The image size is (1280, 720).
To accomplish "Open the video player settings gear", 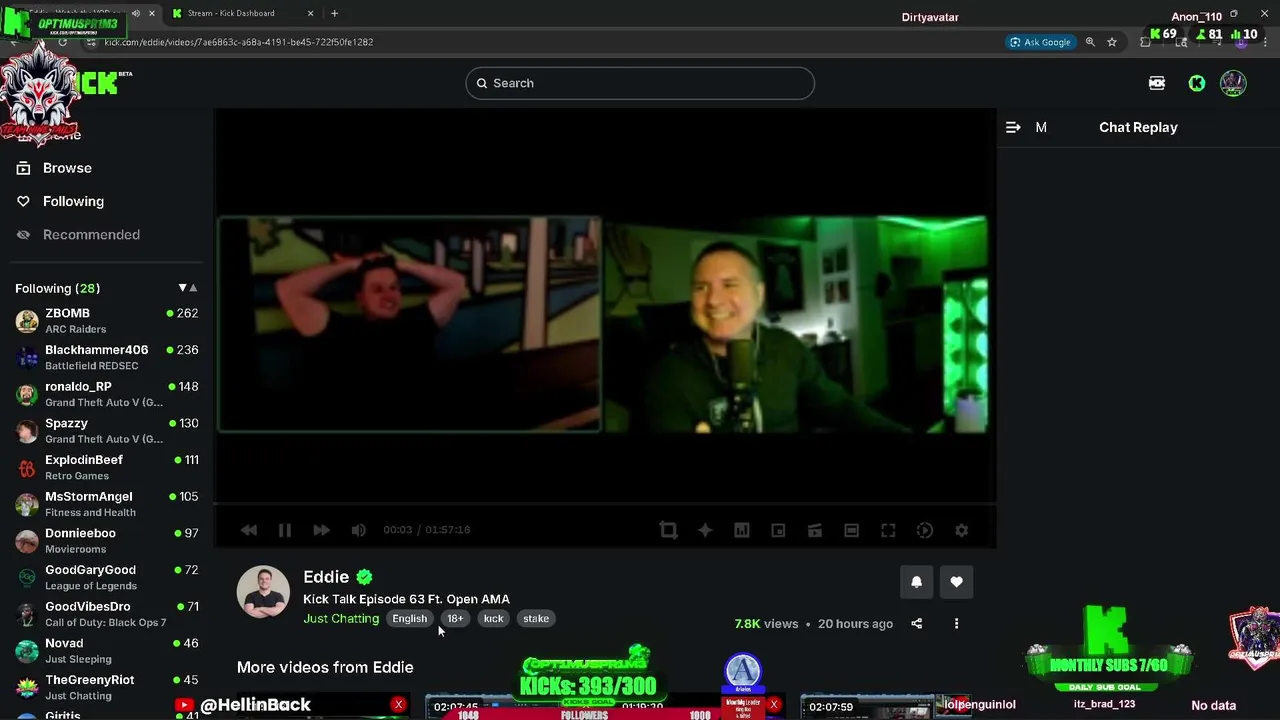I will pos(961,530).
